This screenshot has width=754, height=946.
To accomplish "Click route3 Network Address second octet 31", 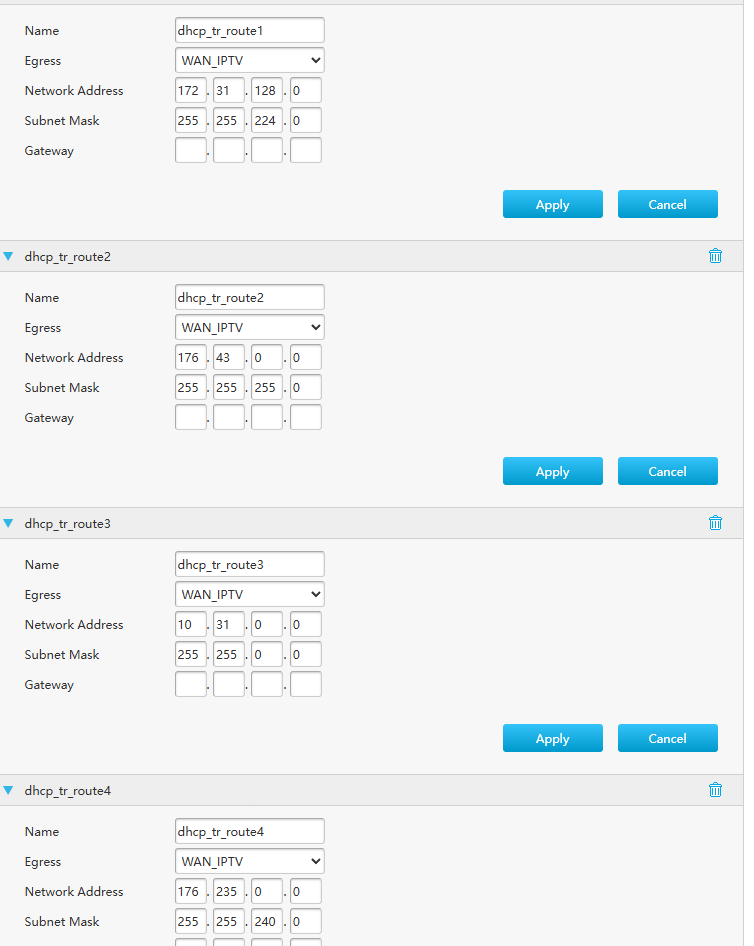I will pyautogui.click(x=229, y=624).
